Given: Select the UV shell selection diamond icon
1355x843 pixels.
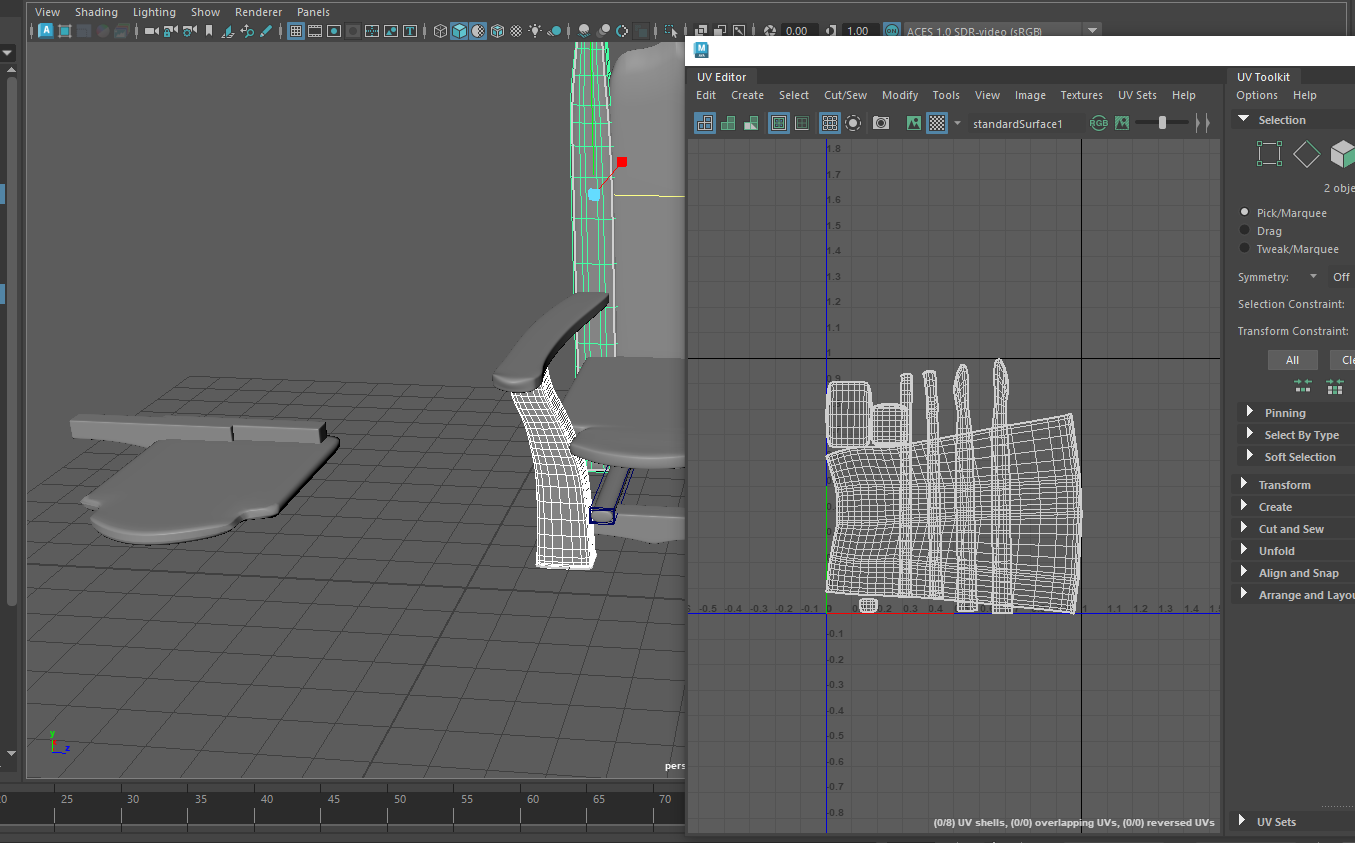Looking at the screenshot, I should pyautogui.click(x=1306, y=154).
